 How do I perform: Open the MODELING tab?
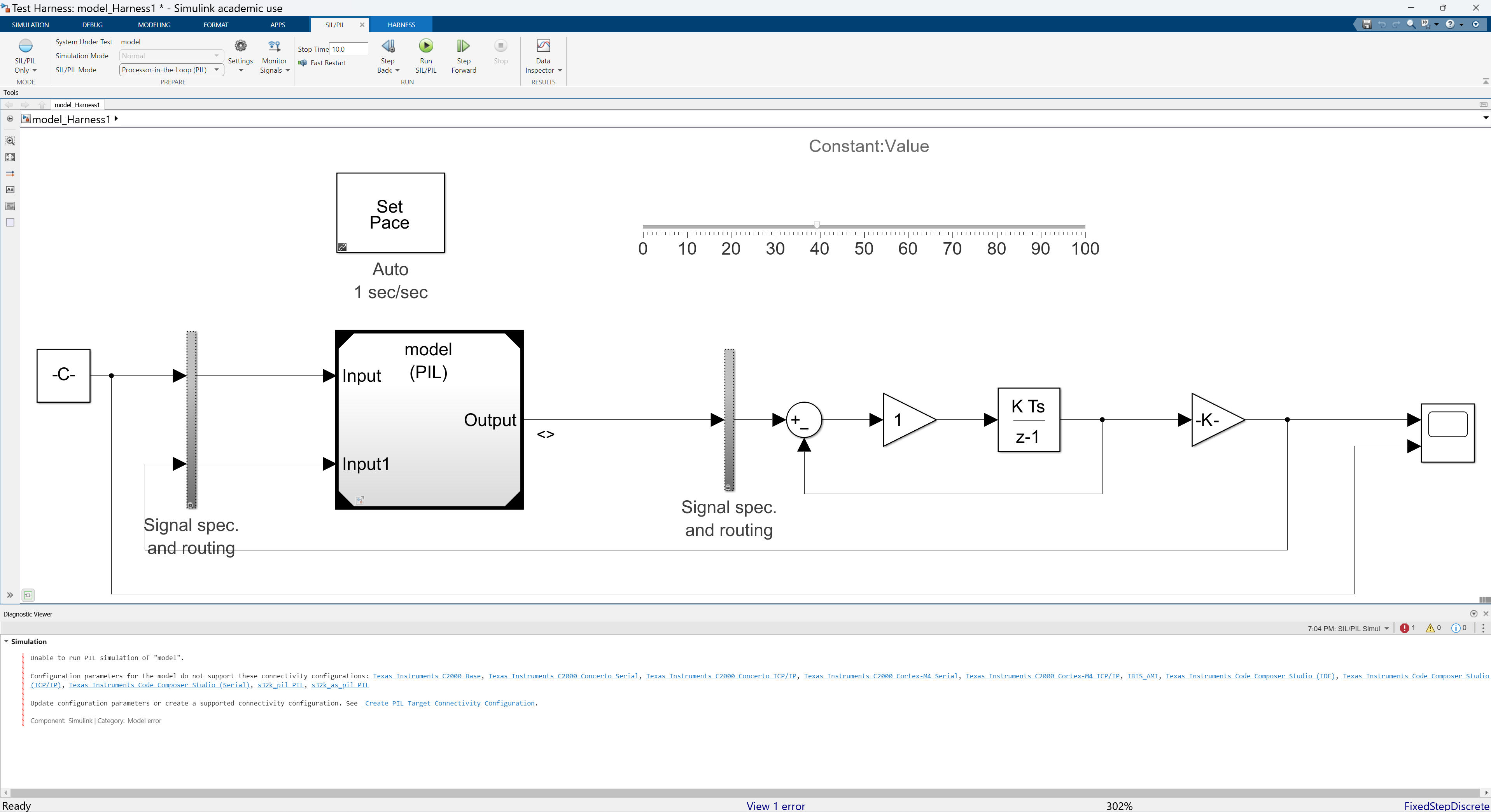click(154, 25)
